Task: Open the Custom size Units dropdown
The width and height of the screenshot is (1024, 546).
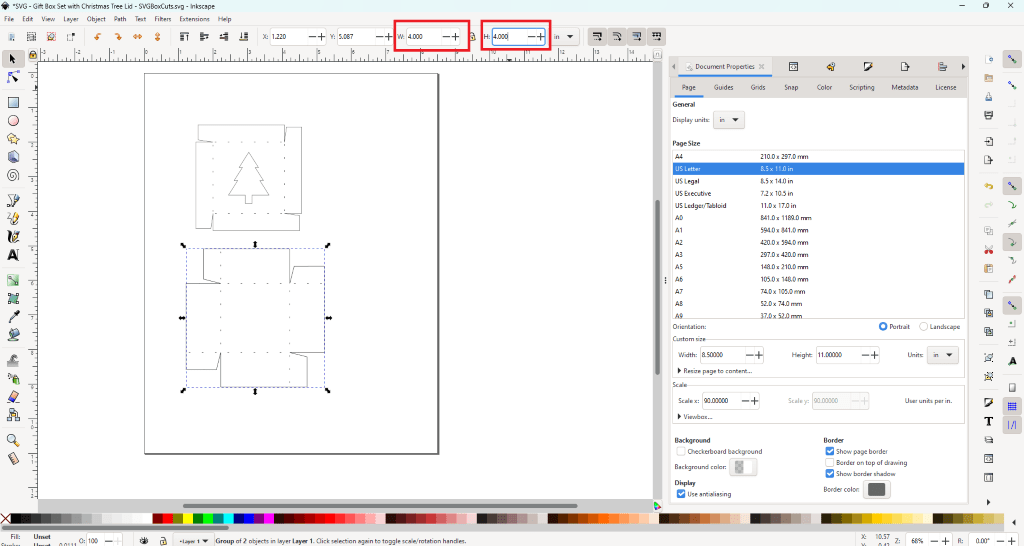Action: pyautogui.click(x=943, y=355)
